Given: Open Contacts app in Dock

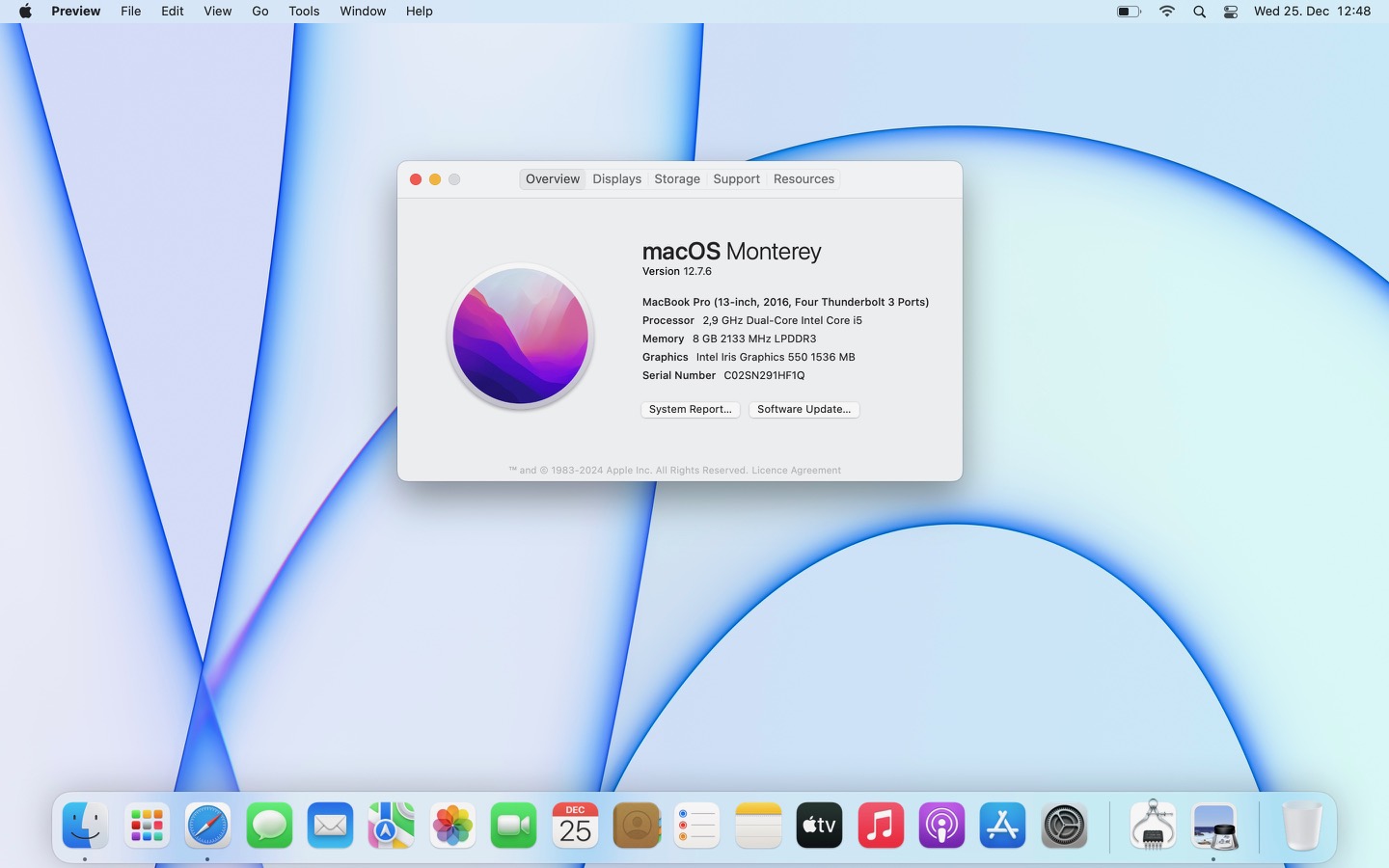Looking at the screenshot, I should [x=637, y=826].
